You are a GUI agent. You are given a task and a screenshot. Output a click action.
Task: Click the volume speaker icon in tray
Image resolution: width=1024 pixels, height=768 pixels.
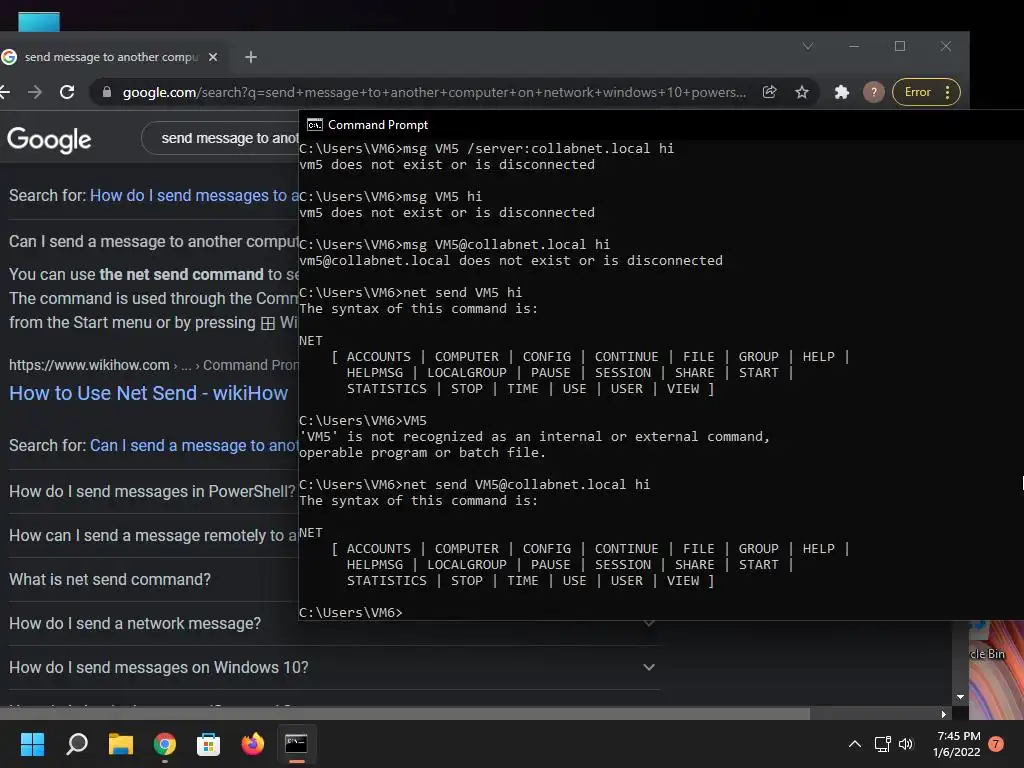click(906, 744)
